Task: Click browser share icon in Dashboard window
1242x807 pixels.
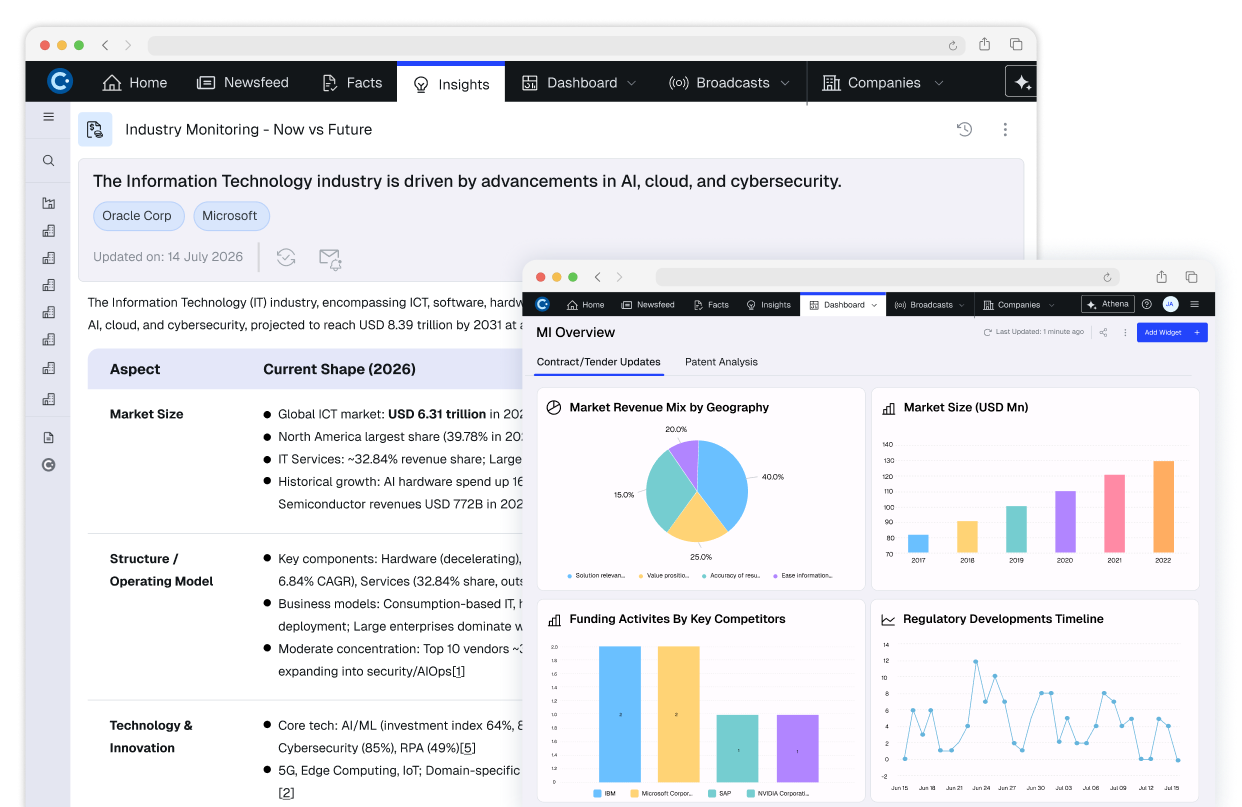Action: [1161, 277]
